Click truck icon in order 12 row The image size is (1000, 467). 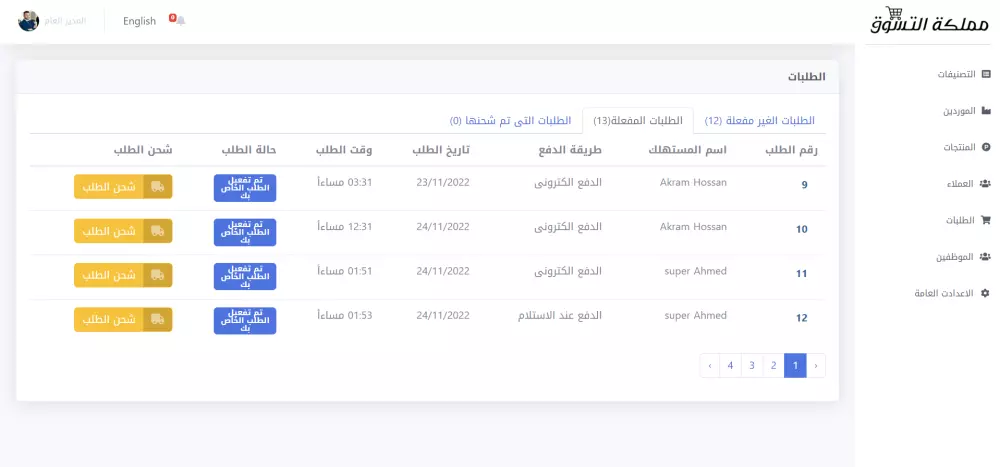point(158,320)
